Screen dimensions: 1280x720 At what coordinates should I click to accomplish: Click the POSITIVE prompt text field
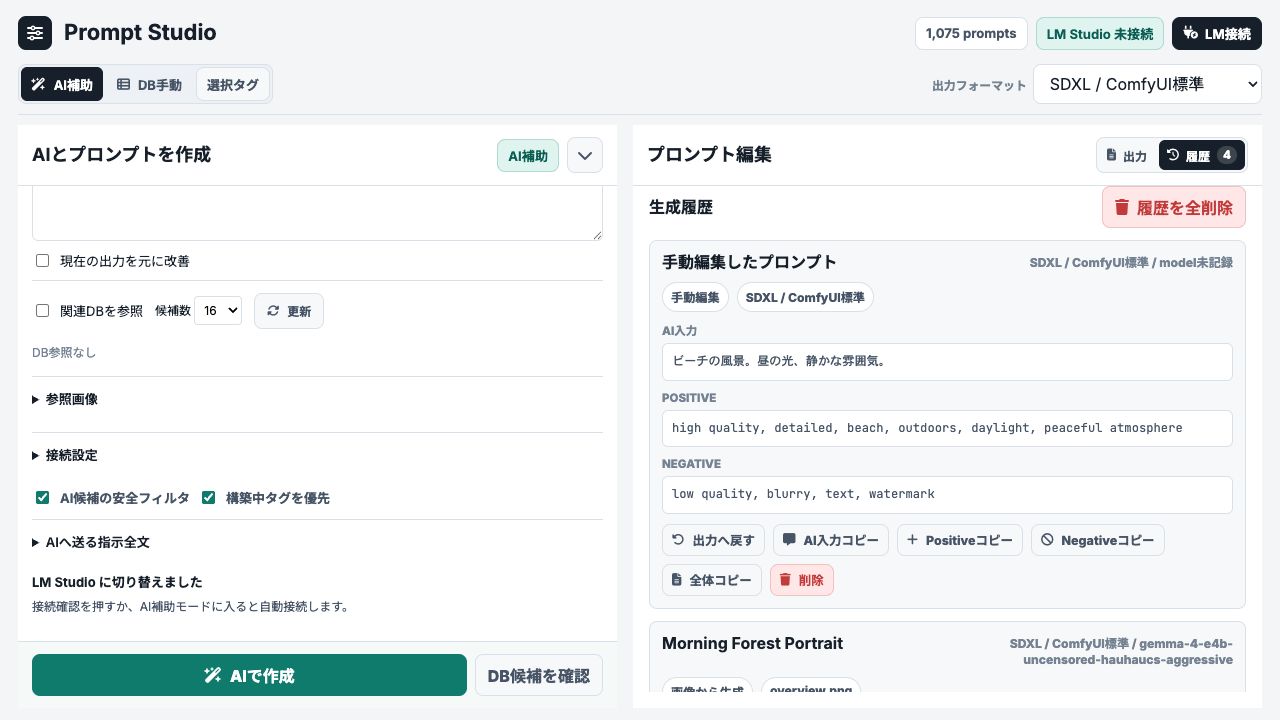[947, 428]
